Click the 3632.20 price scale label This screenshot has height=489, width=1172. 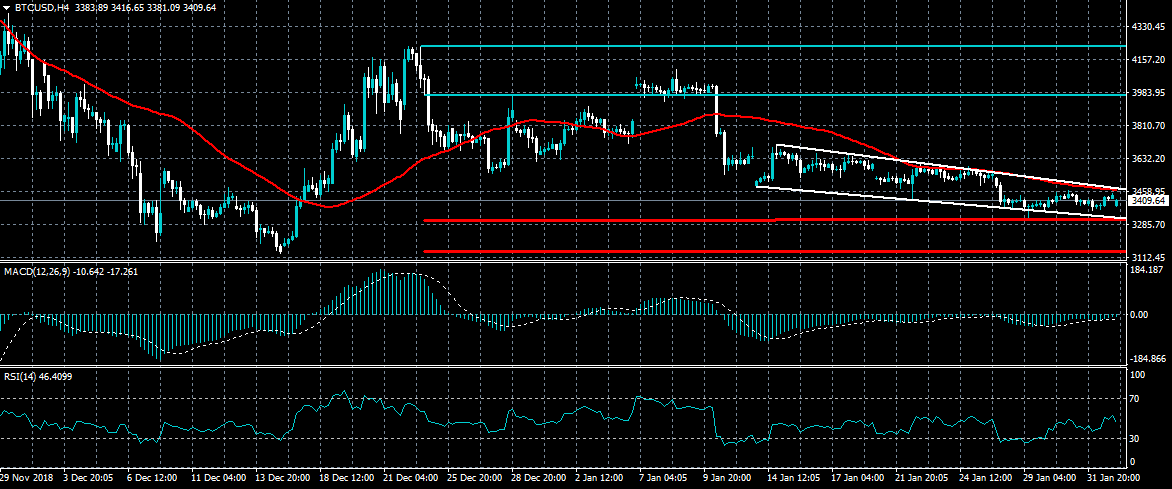[1149, 159]
